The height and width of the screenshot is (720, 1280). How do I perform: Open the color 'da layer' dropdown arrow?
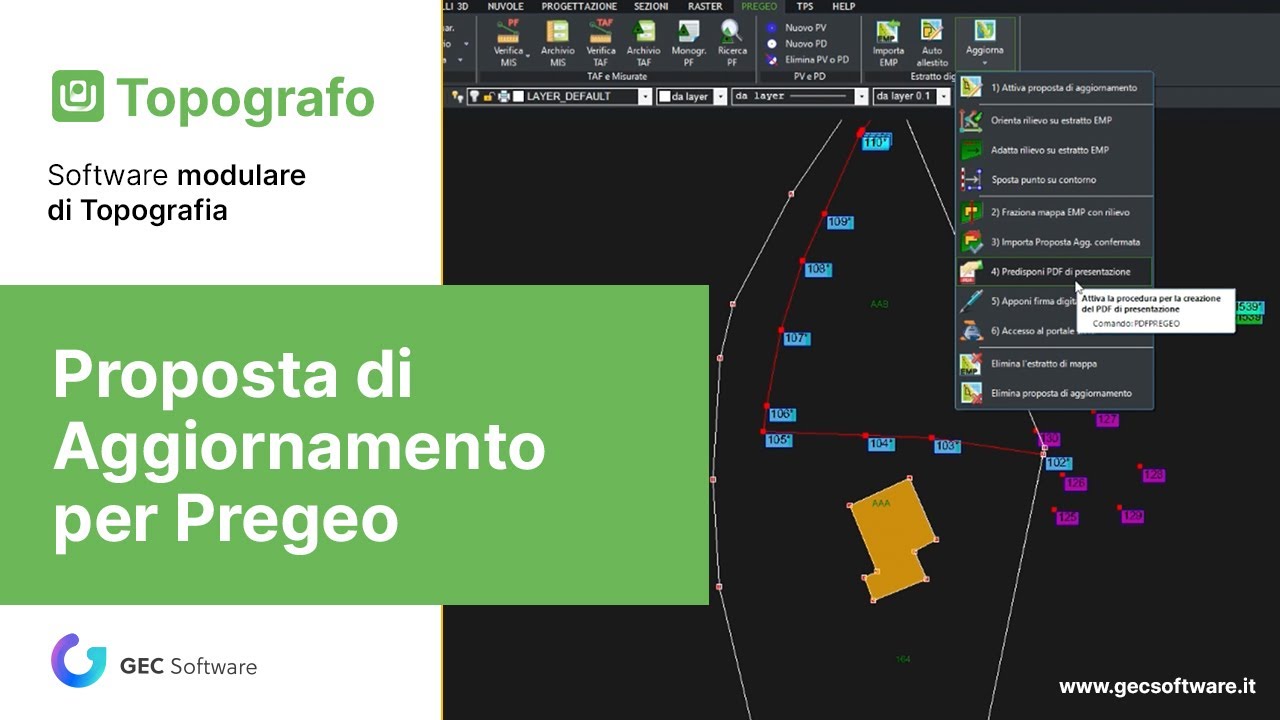[720, 97]
